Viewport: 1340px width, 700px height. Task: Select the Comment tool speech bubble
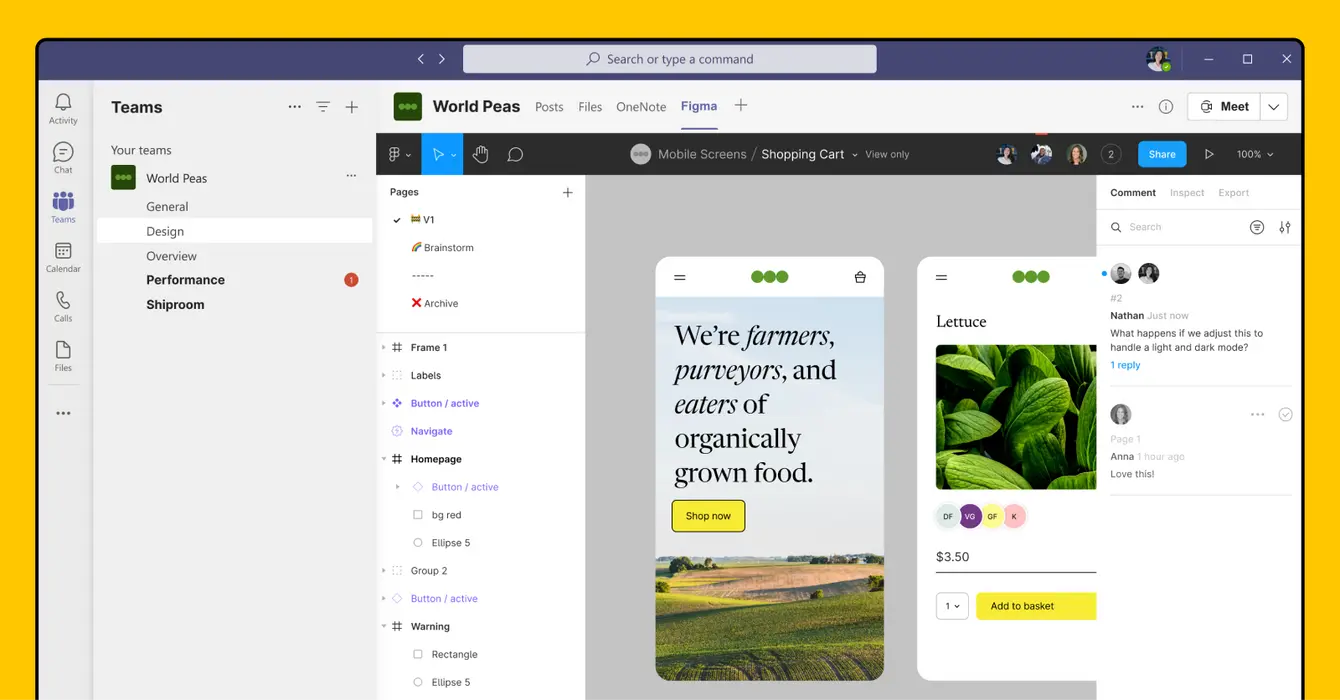click(515, 154)
